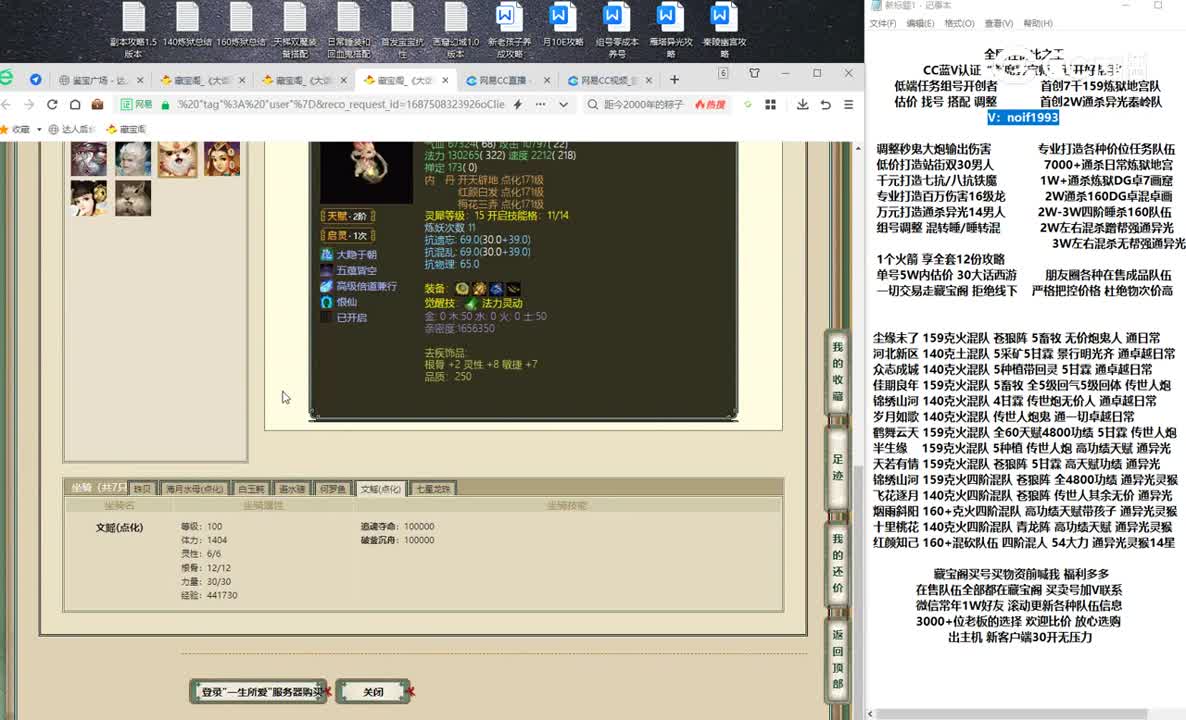Open the 副本攻略1.5版本 desktop file

[133, 30]
